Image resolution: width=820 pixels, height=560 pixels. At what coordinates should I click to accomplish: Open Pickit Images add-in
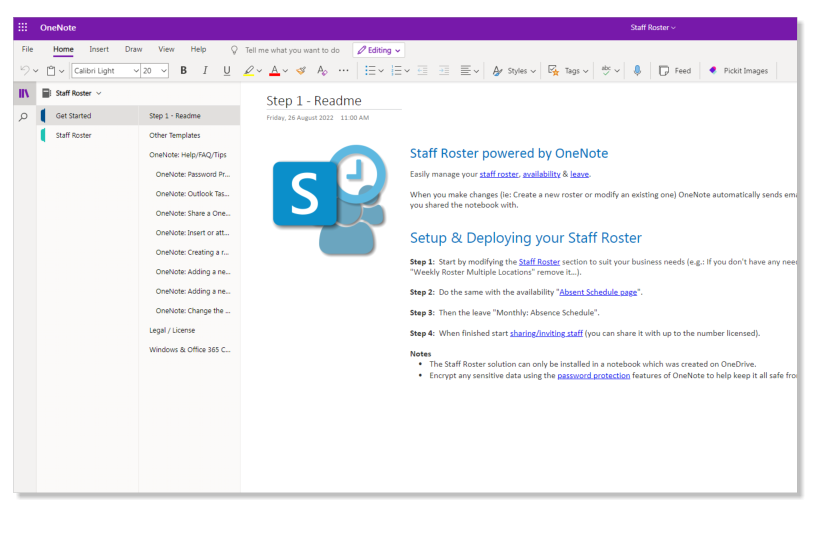(738, 71)
